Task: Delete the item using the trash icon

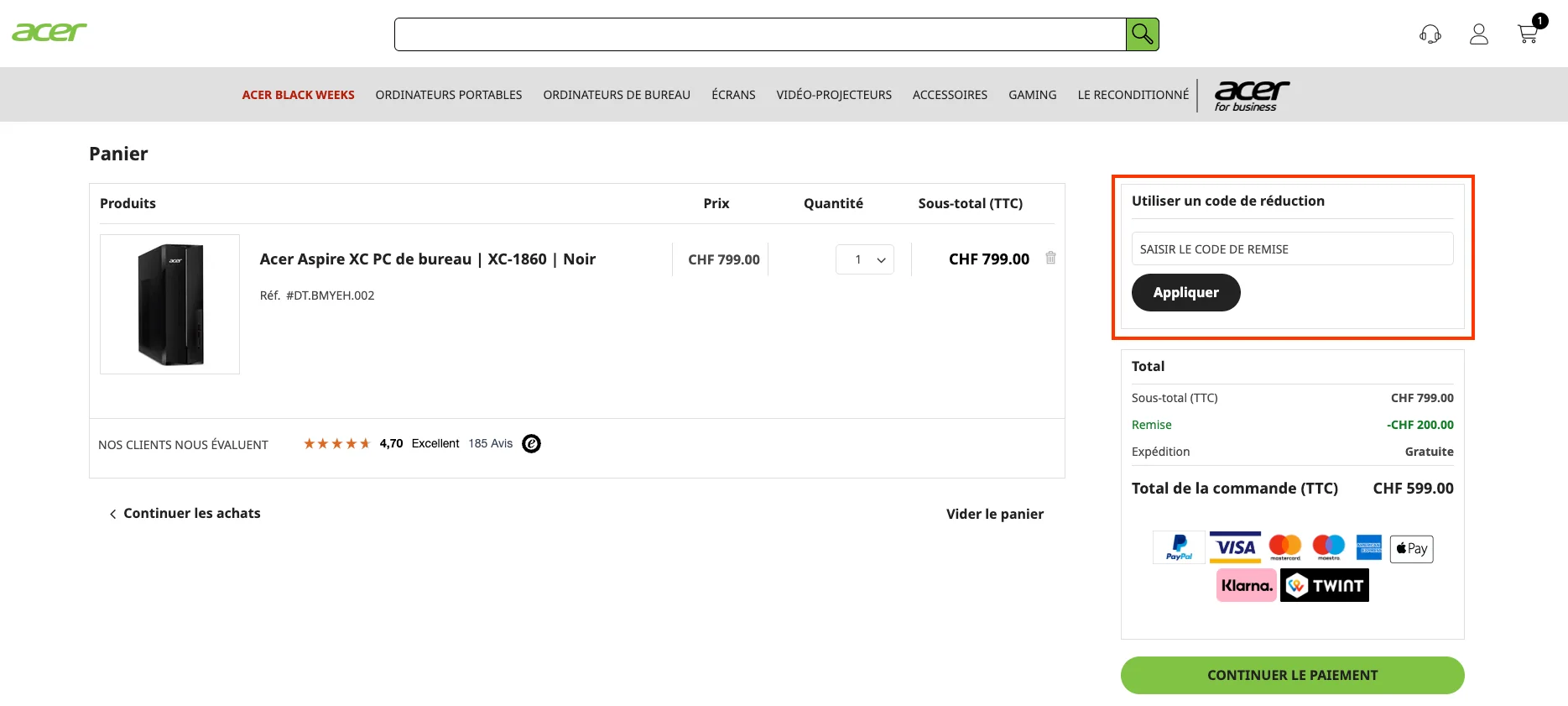Action: point(1050,258)
